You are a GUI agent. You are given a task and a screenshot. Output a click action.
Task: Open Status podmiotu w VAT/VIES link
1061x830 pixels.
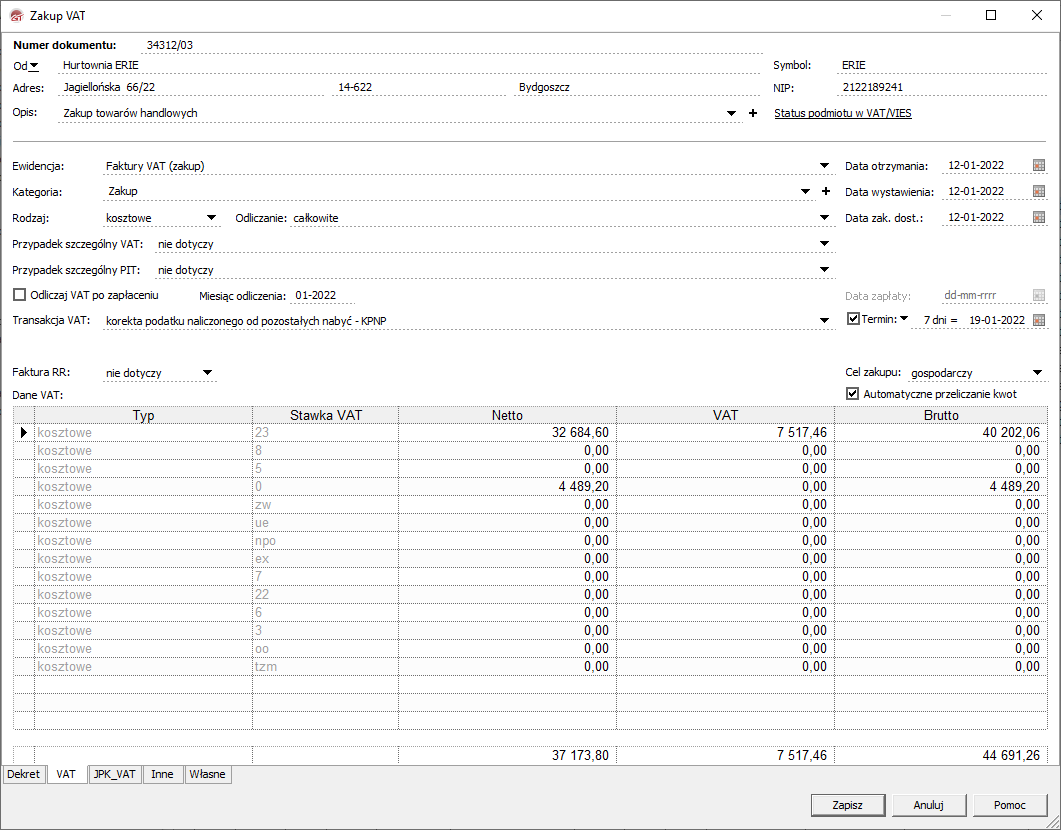pyautogui.click(x=842, y=113)
